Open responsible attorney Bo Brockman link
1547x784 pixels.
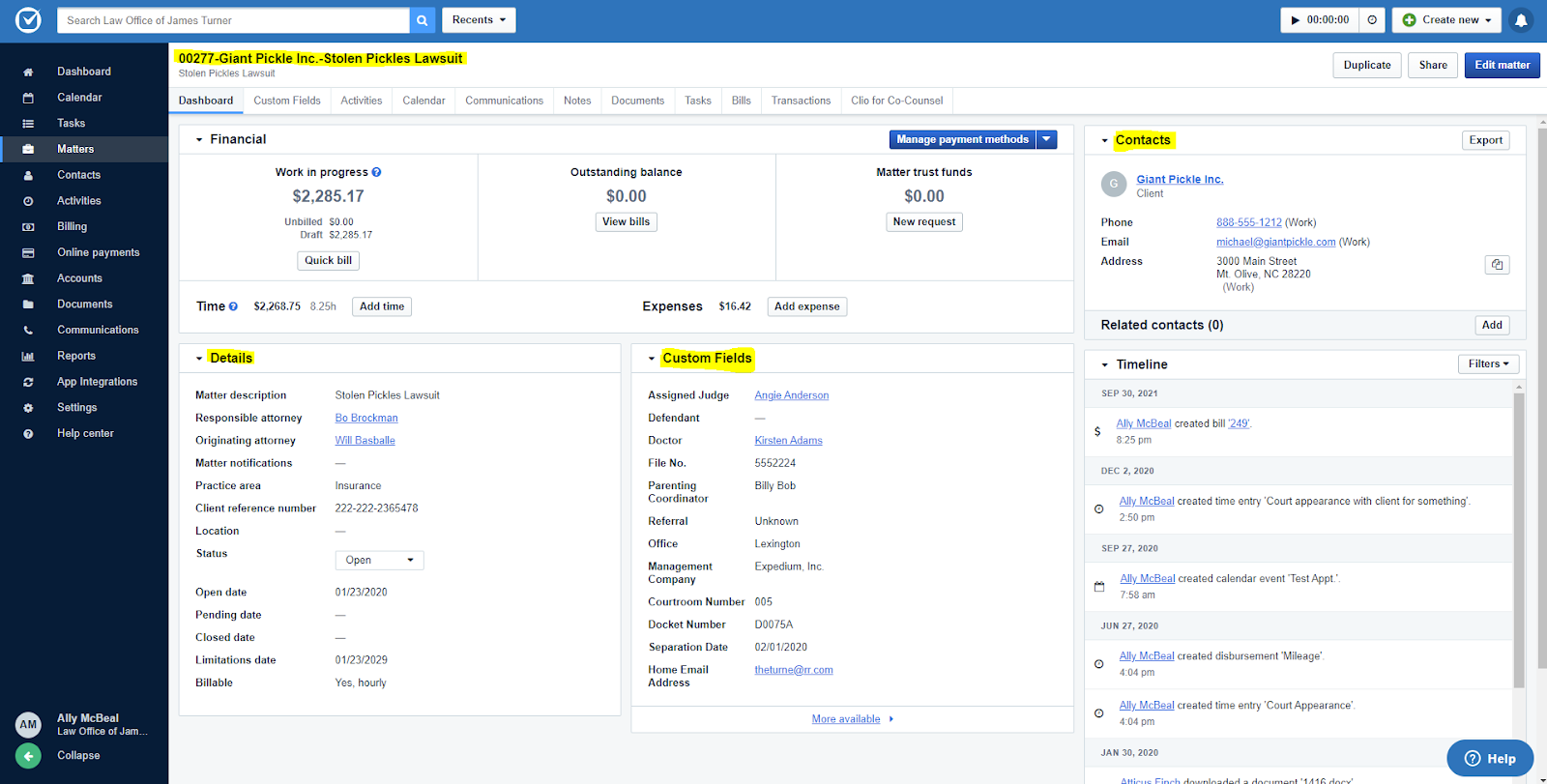tap(366, 419)
